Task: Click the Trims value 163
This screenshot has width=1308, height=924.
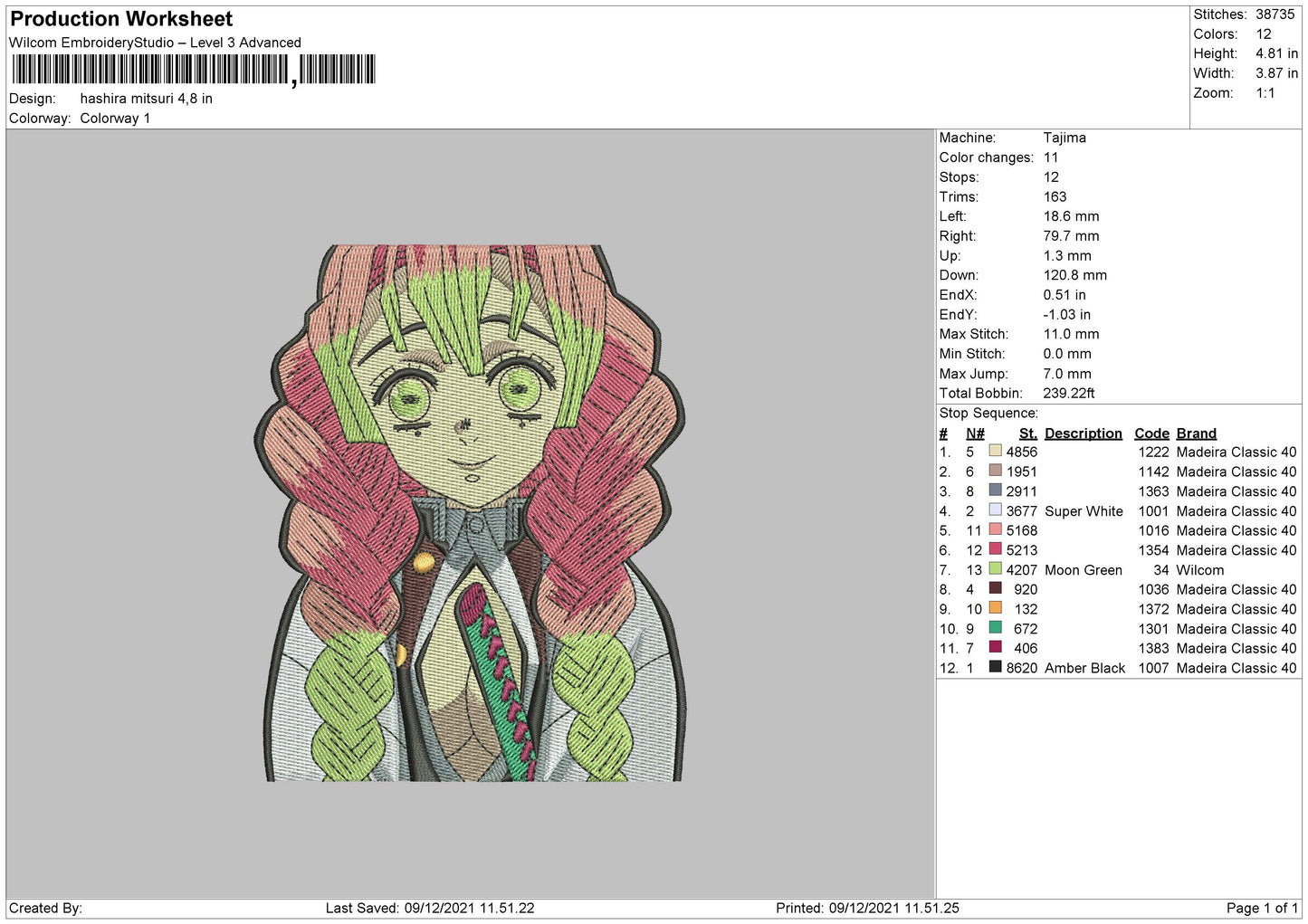Action: [1055, 197]
